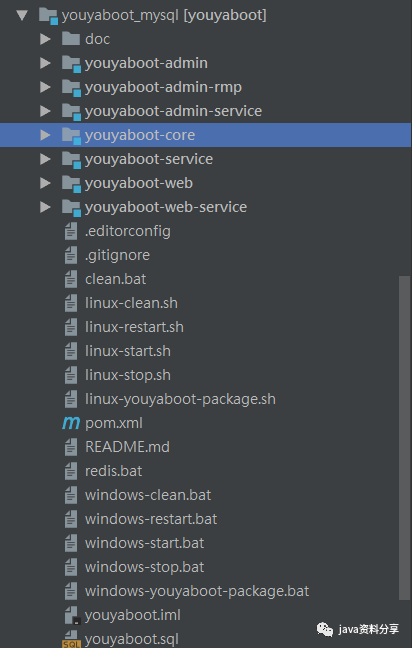The image size is (412, 648).
Task: Select the linux-stop.sh file name
Action: [x=128, y=375]
